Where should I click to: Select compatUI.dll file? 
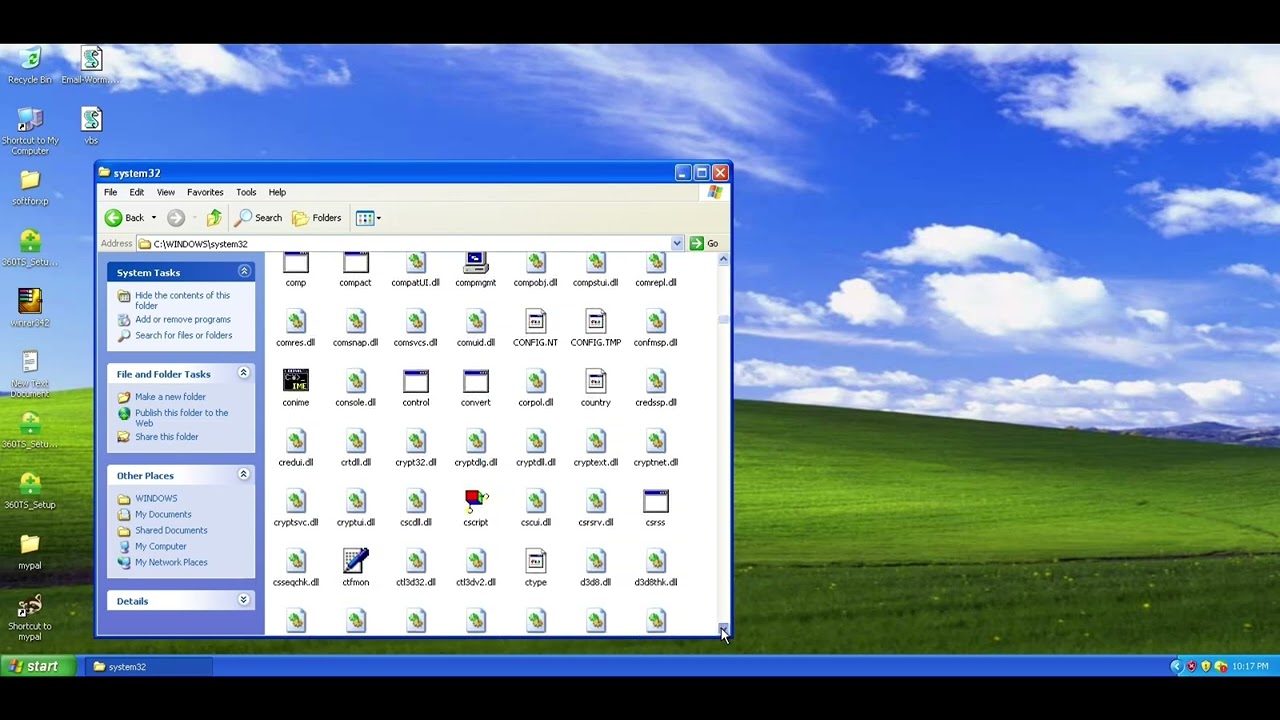pyautogui.click(x=415, y=270)
